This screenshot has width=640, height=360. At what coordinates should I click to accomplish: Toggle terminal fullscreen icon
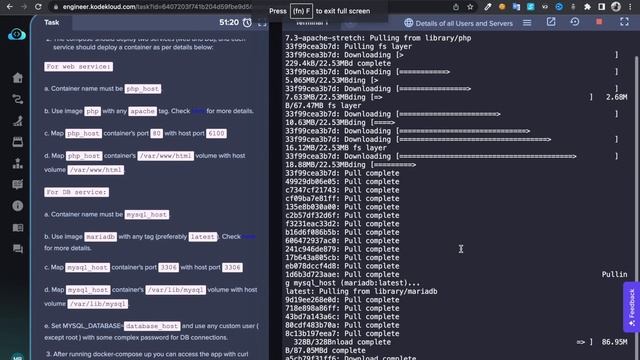pos(624,22)
